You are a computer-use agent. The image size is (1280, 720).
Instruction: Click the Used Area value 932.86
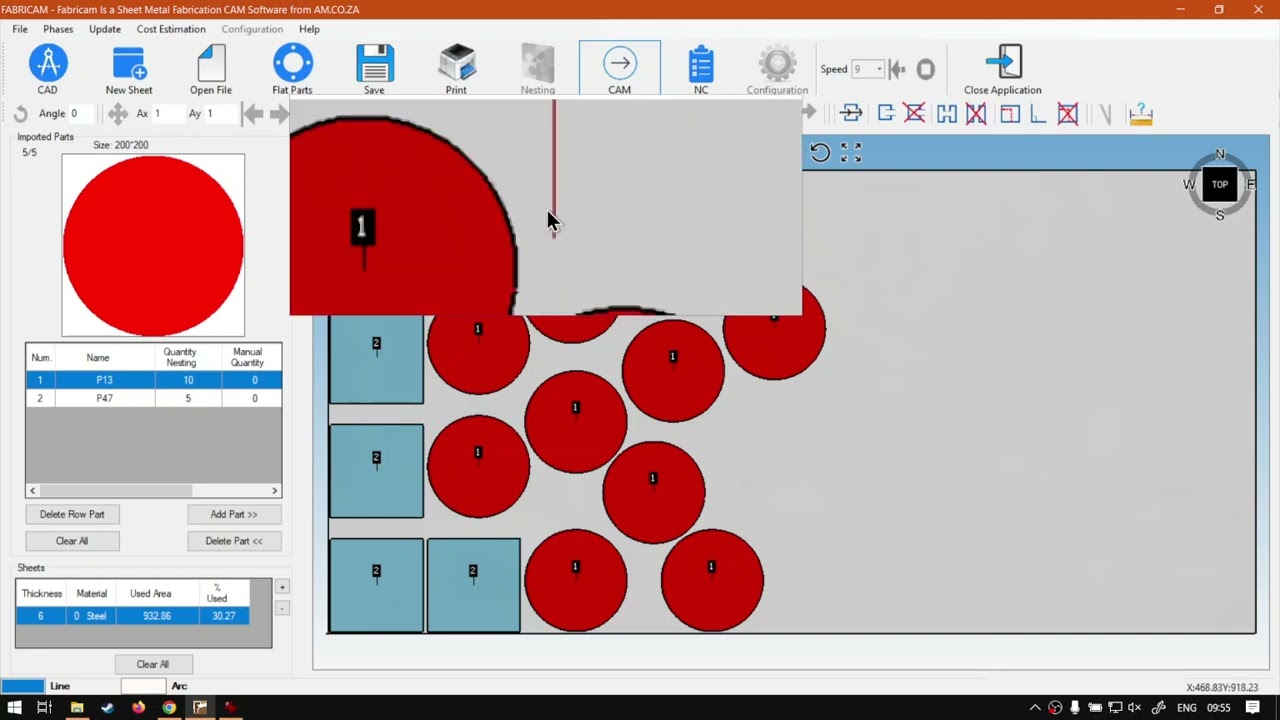coord(156,616)
